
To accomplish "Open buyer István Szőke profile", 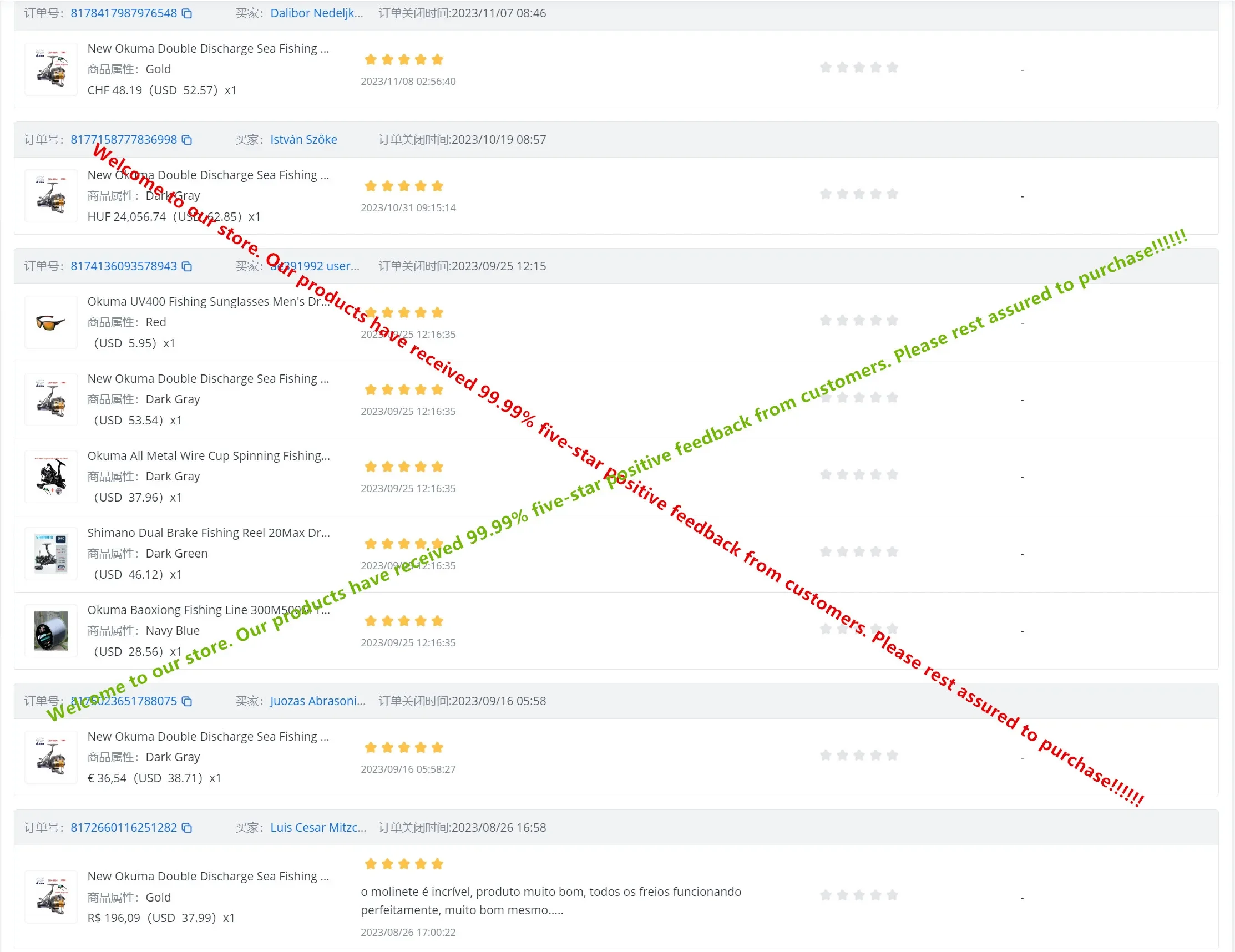I will (x=303, y=140).
